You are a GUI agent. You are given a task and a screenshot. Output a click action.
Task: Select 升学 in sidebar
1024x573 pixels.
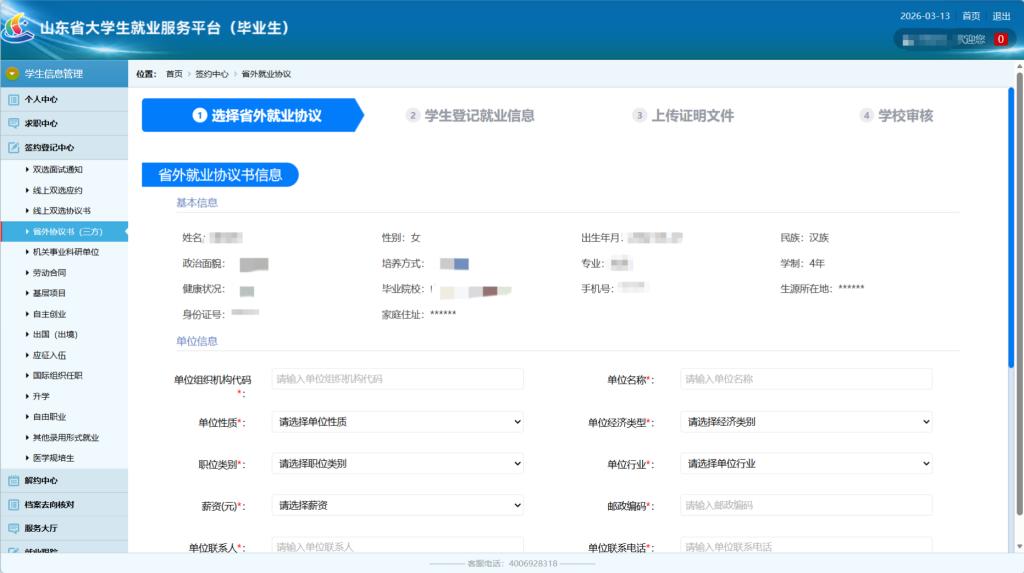pos(41,397)
